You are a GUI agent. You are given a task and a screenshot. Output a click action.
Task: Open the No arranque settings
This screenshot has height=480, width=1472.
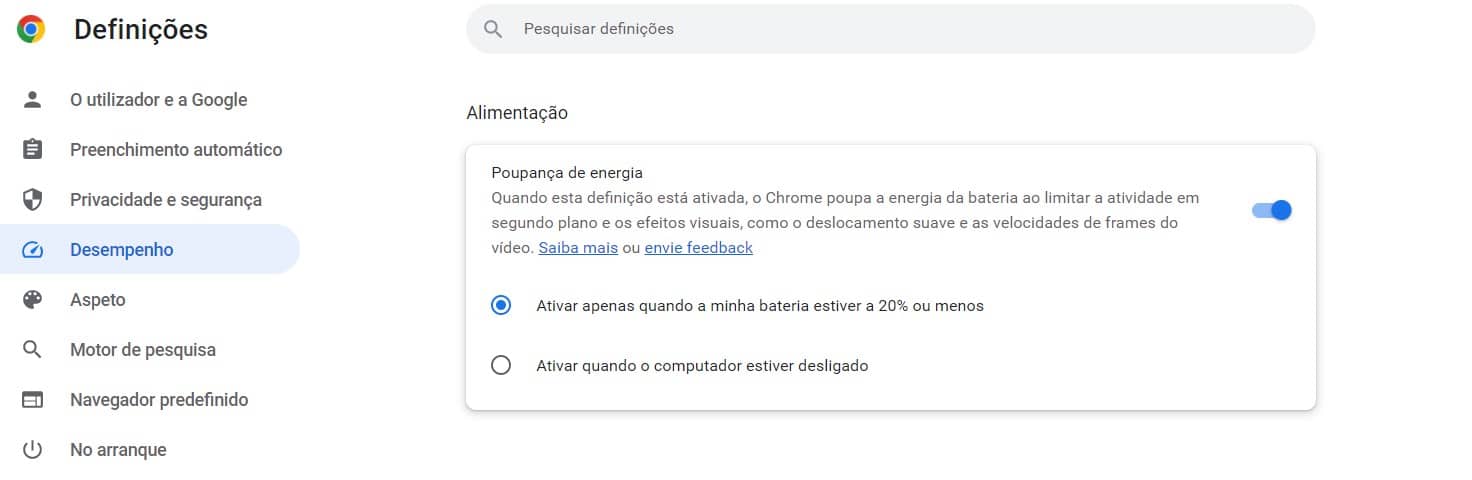(118, 450)
